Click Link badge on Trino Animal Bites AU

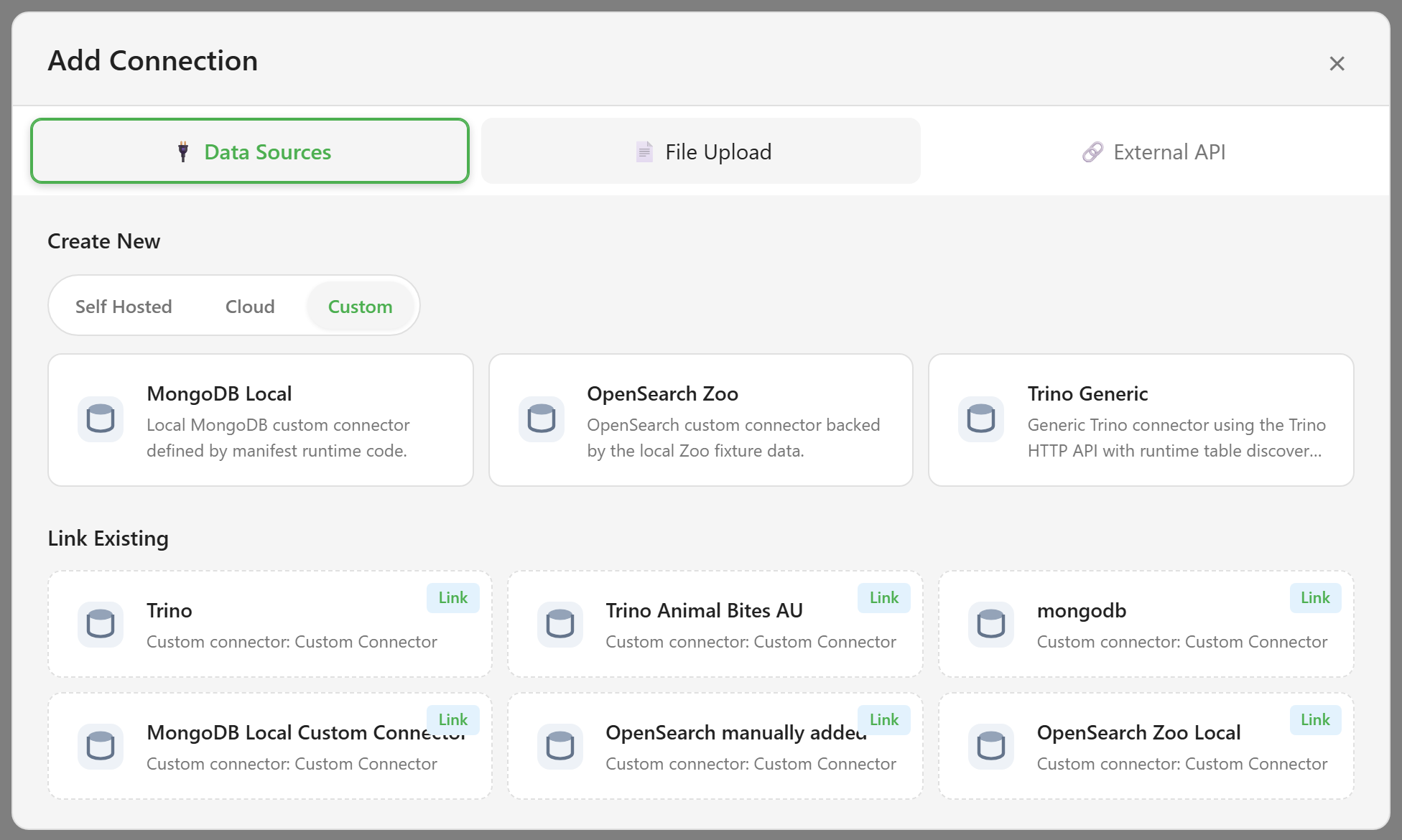tap(884, 597)
